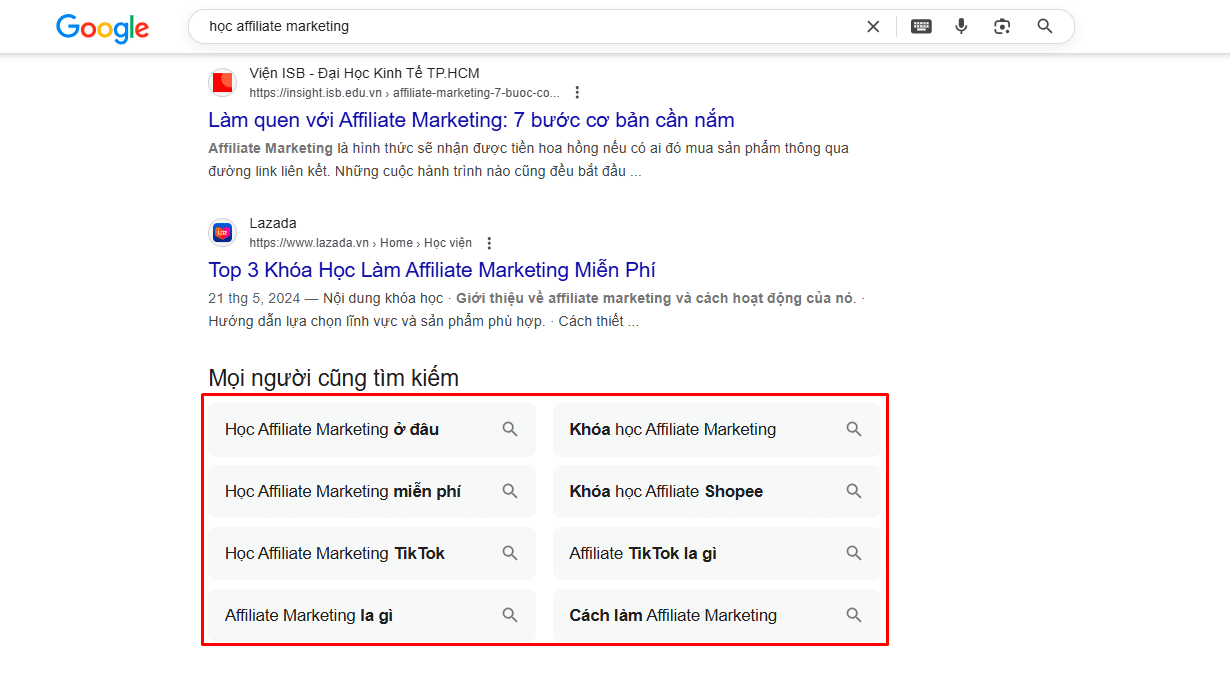The image size is (1230, 676).
Task: Click the Lazada site favicon
Action: coord(222,233)
